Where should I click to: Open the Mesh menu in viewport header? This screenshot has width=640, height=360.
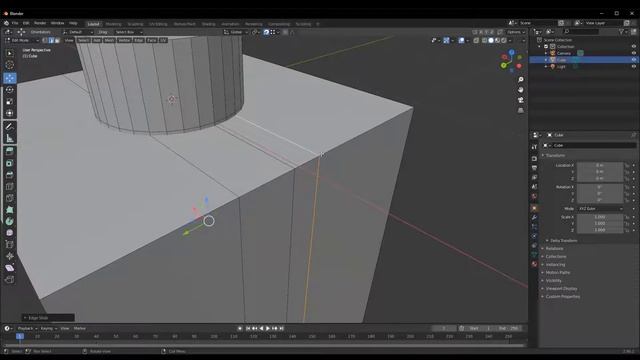point(109,40)
